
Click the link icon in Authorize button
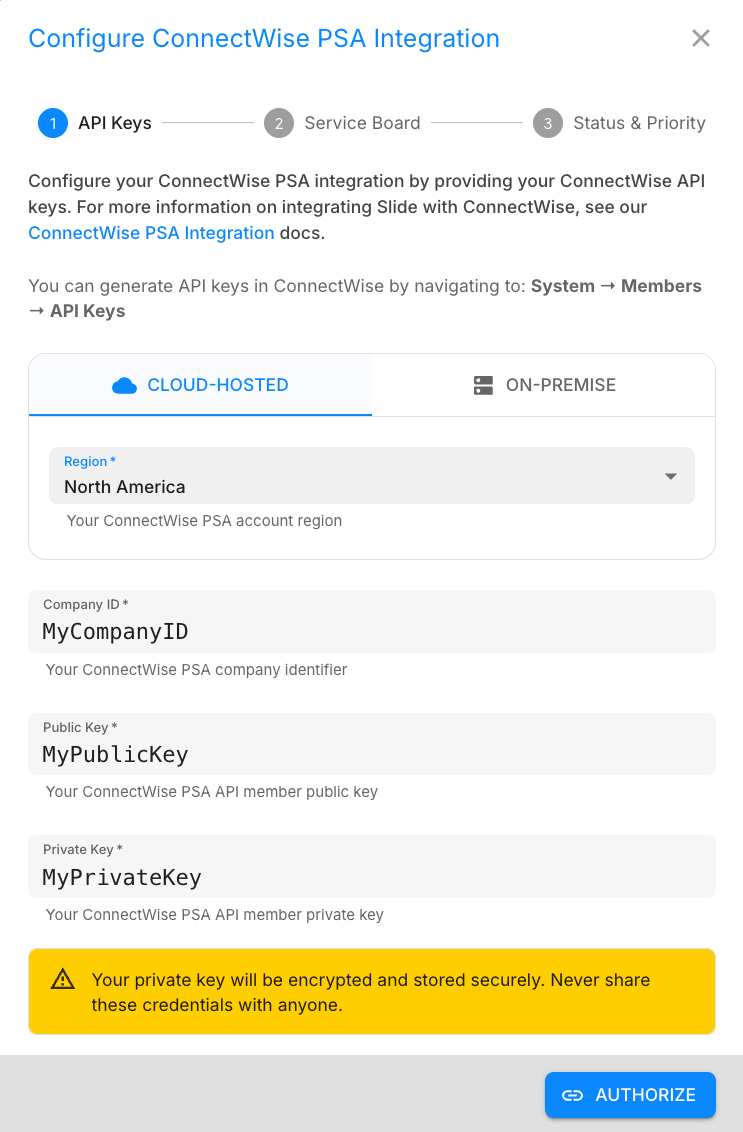[x=572, y=1095]
